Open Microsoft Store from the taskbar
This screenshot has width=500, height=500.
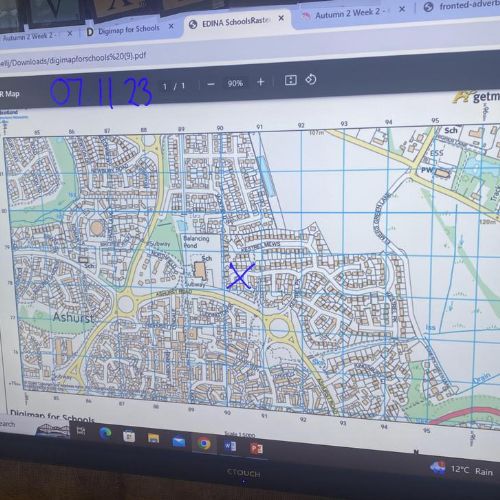click(x=129, y=436)
